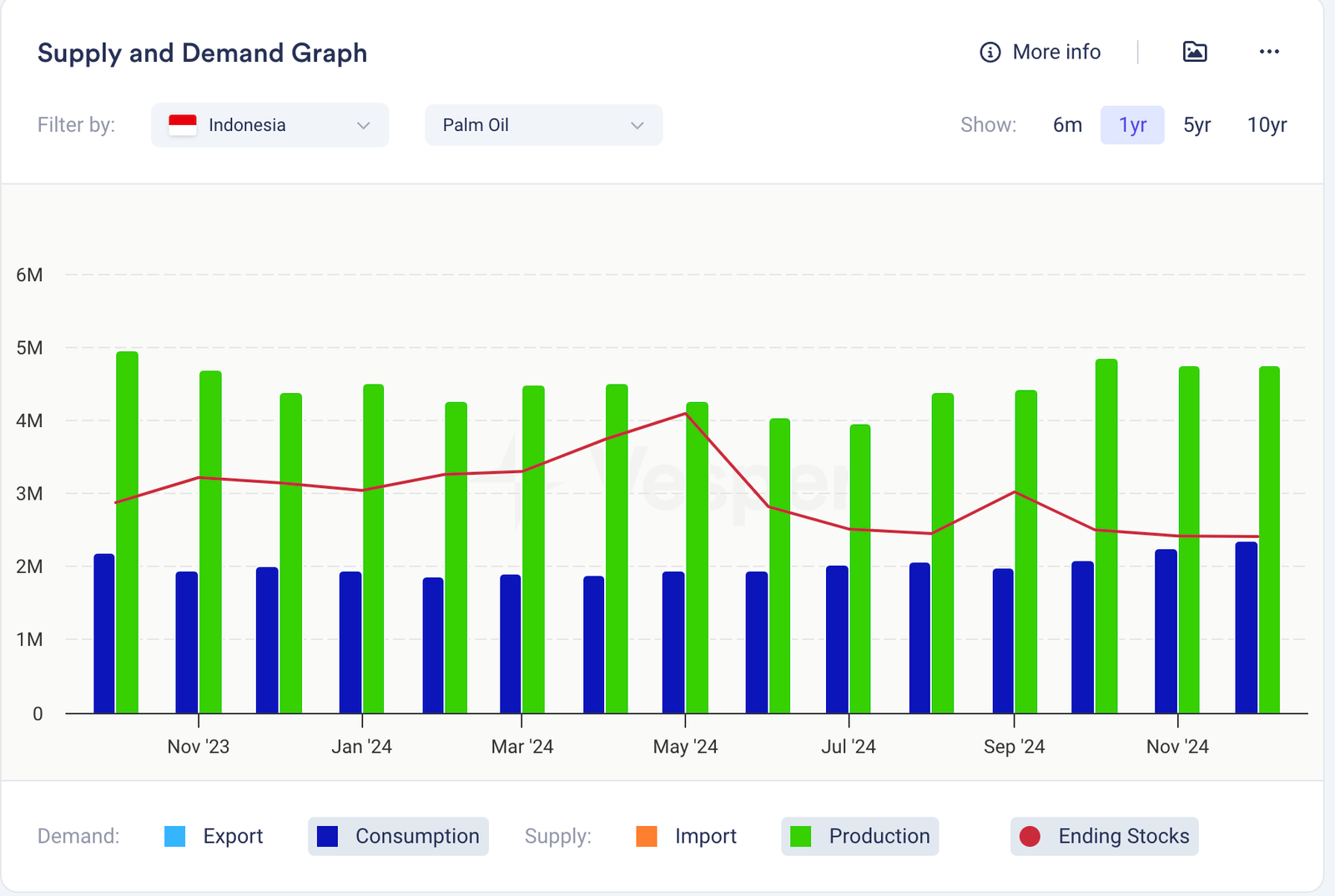Screen dimensions: 1335x896
Task: Open the Indonesia country dropdown
Action: (x=270, y=125)
